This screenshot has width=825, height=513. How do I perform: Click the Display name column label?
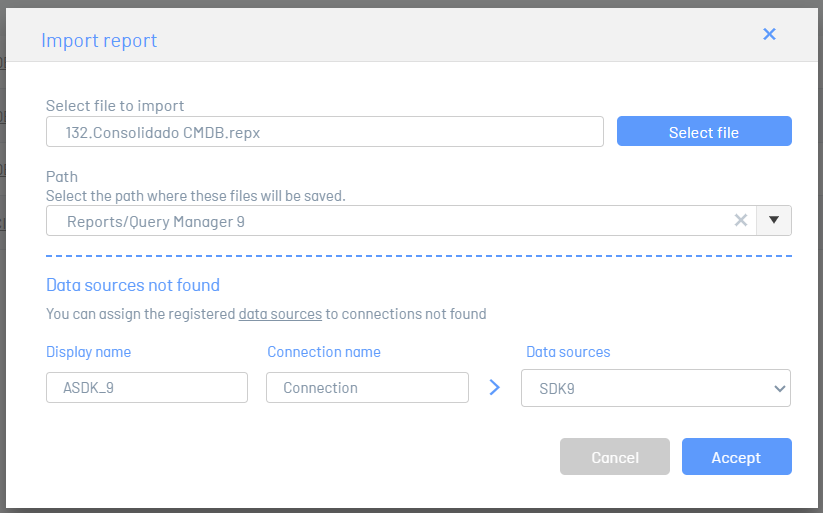[x=88, y=352]
